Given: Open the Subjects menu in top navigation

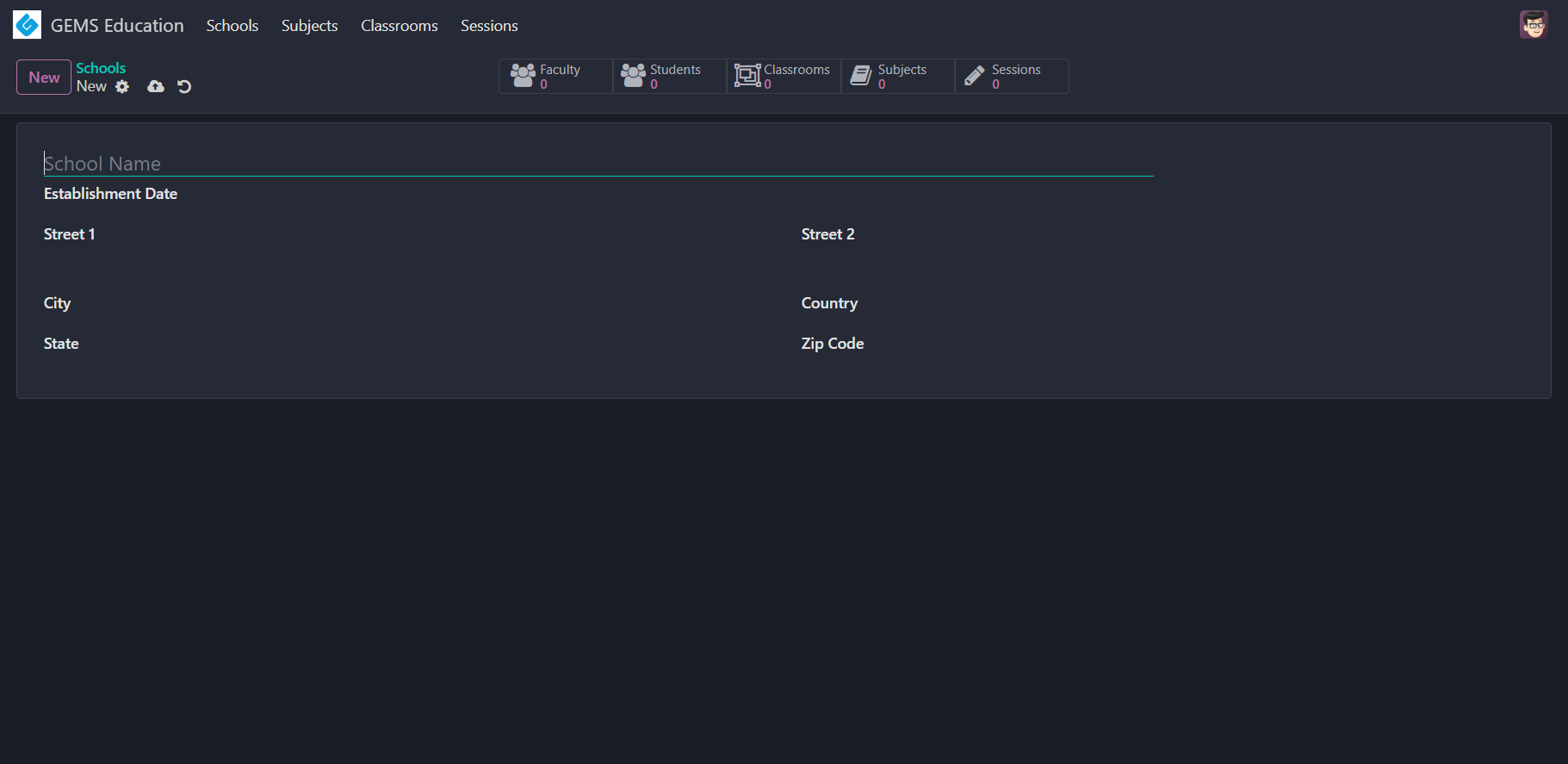Looking at the screenshot, I should coord(309,26).
